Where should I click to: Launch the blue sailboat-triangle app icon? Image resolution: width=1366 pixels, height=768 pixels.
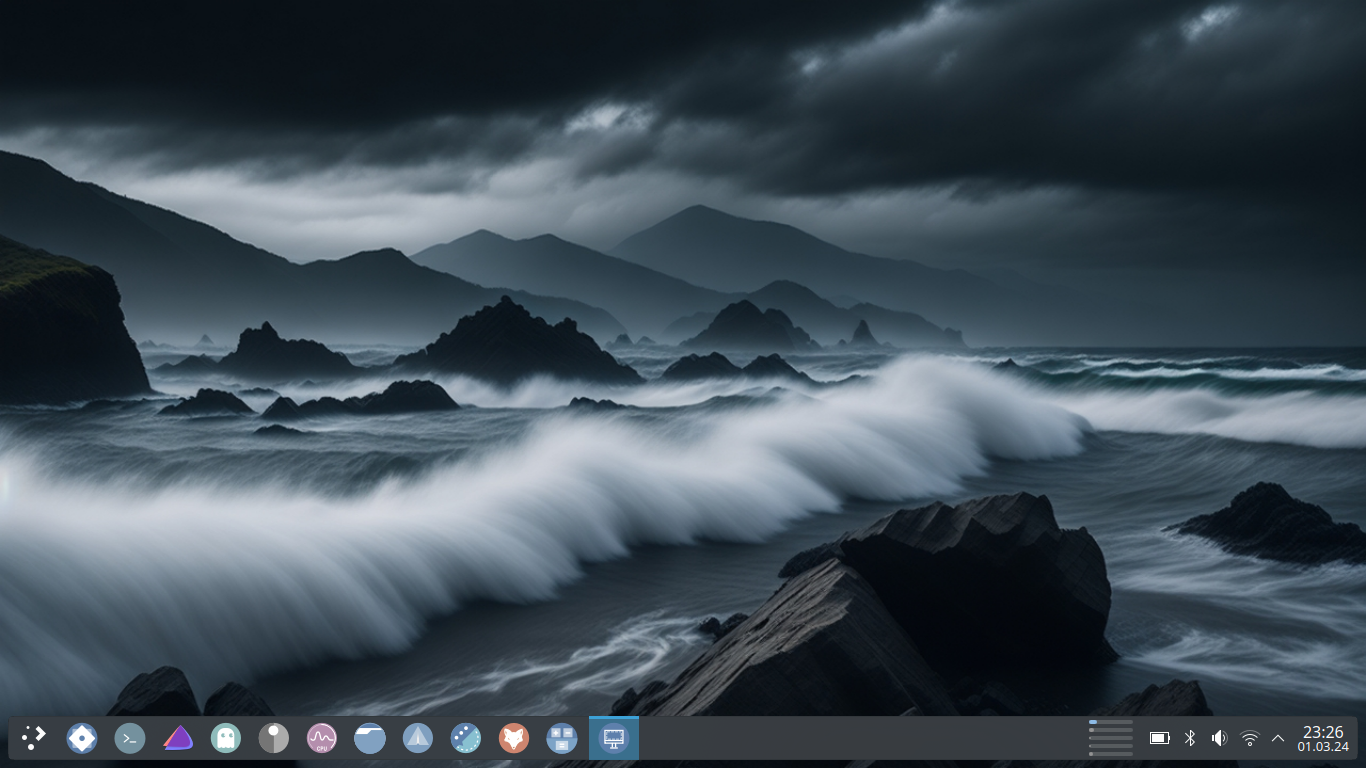[x=418, y=739]
